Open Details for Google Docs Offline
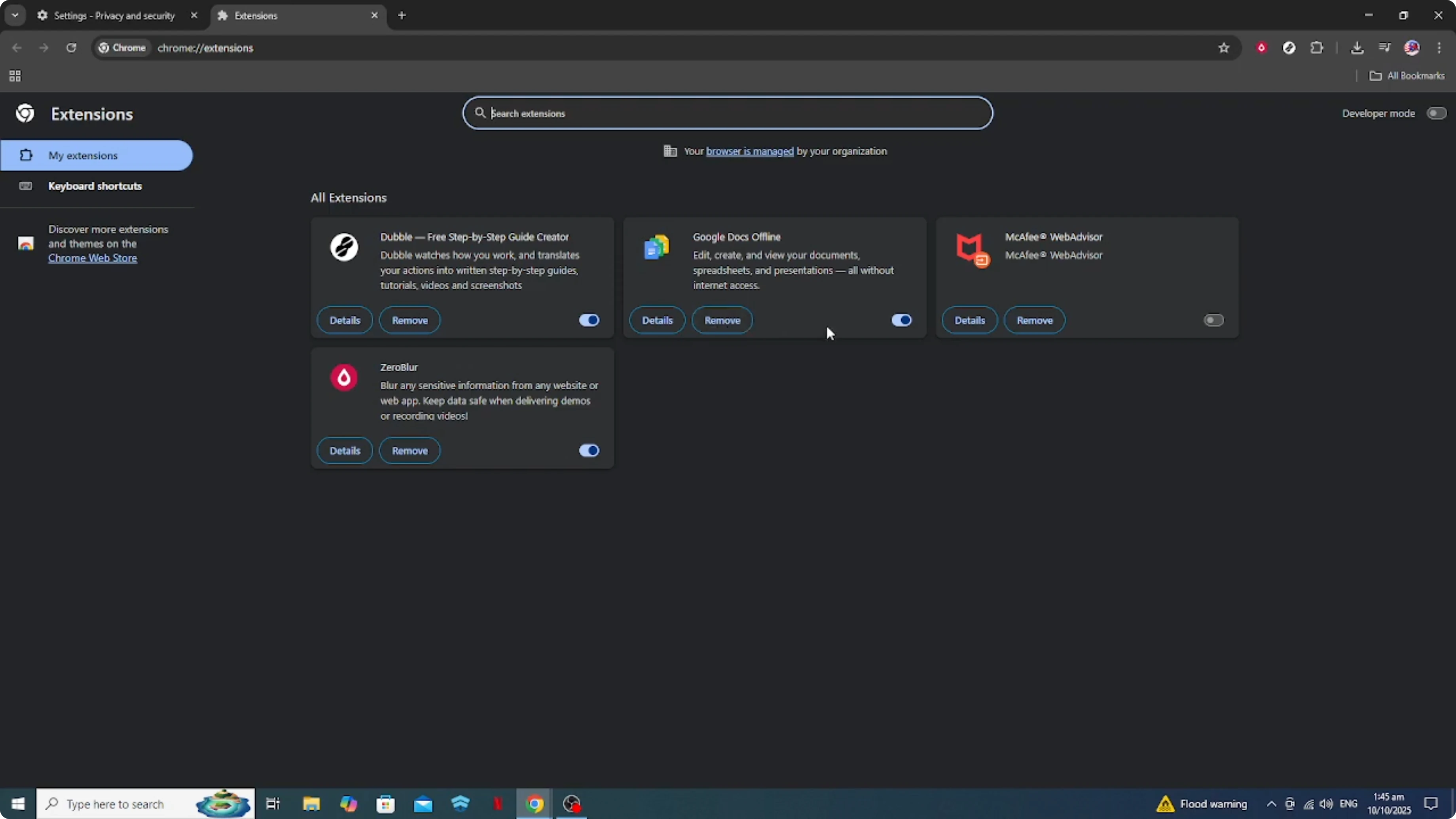This screenshot has width=1456, height=819. [657, 320]
